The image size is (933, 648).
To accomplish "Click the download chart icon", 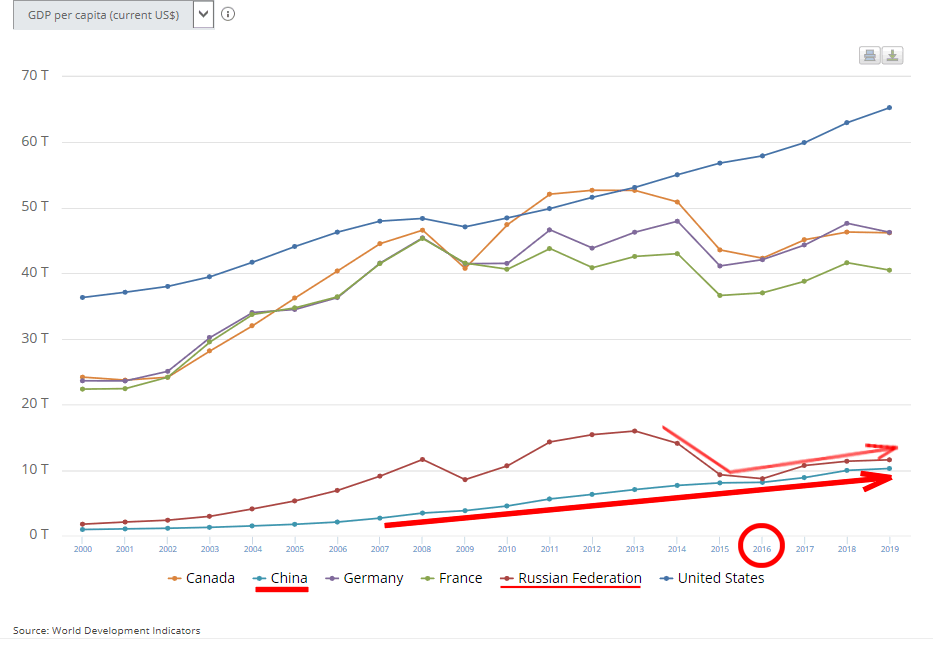I will pyautogui.click(x=892, y=56).
